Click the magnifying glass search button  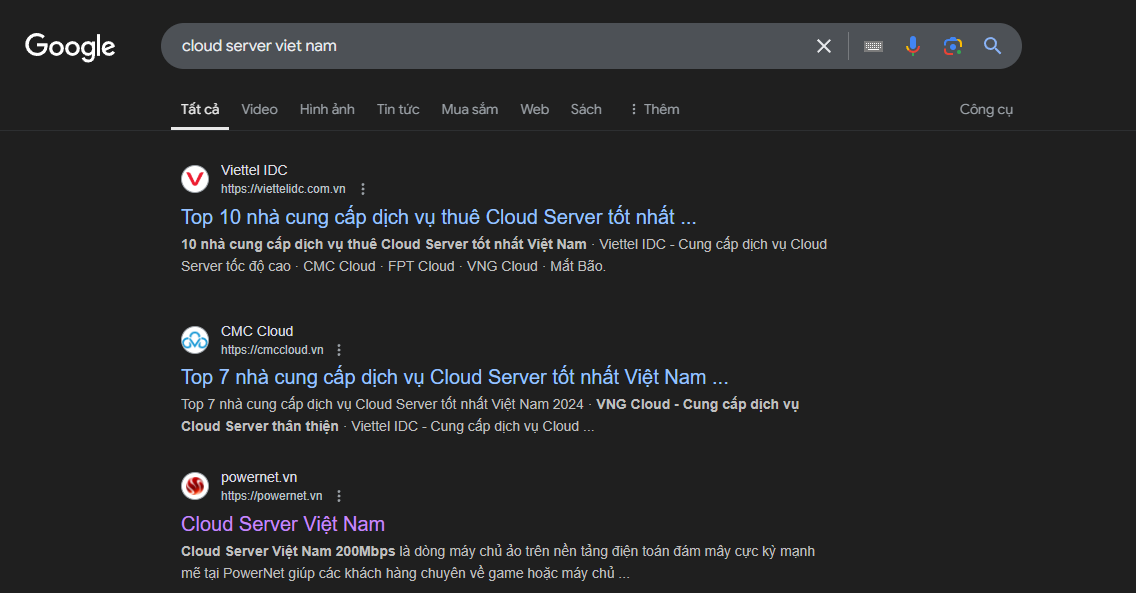(992, 46)
